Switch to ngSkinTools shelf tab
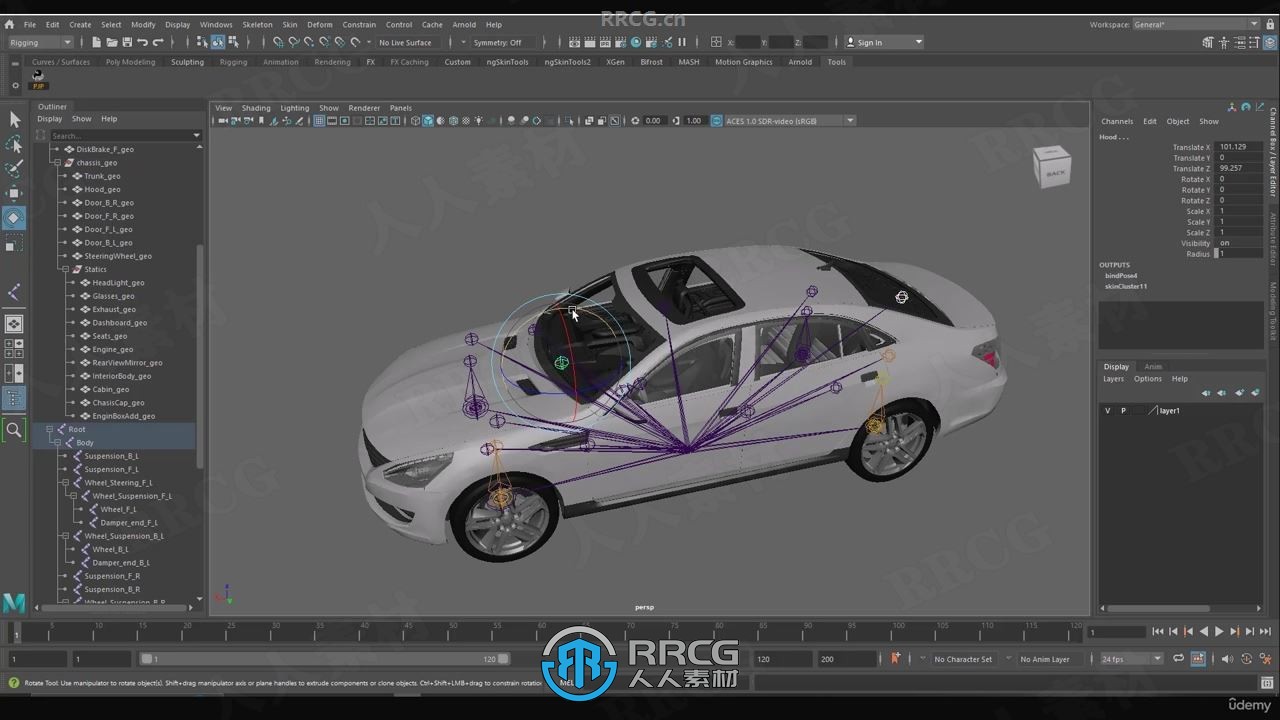This screenshot has width=1280, height=720. [507, 62]
